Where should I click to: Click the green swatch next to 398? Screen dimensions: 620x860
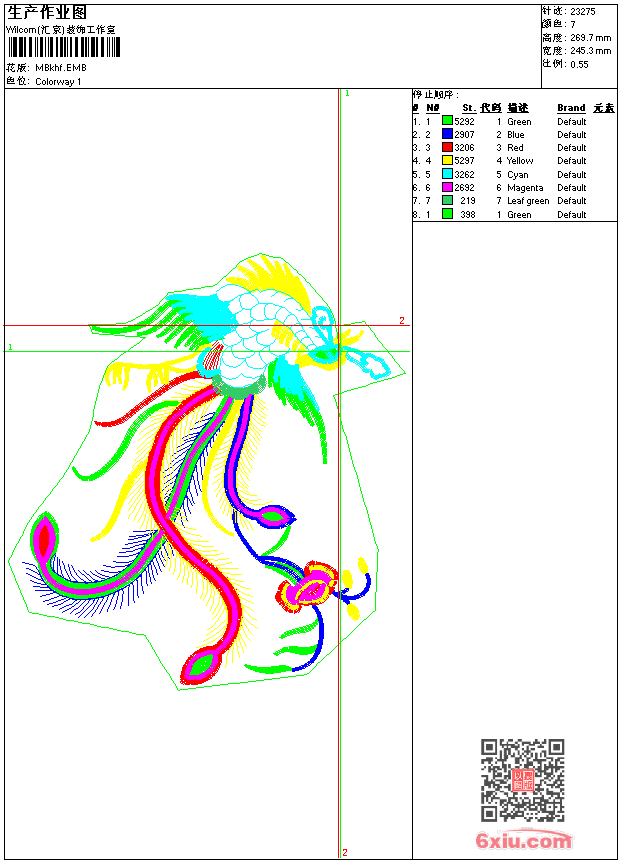coord(447,214)
